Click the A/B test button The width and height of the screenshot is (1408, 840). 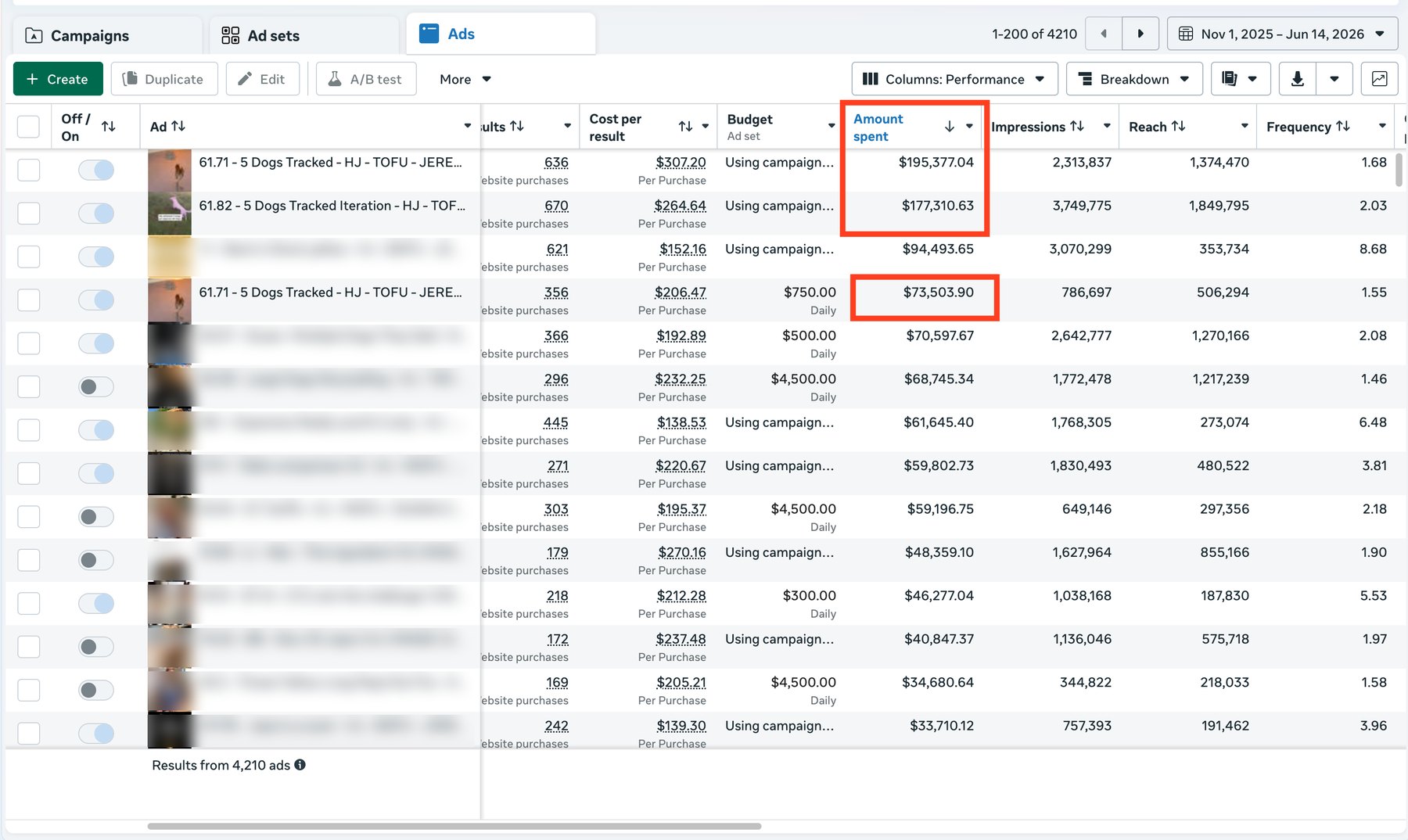point(366,79)
